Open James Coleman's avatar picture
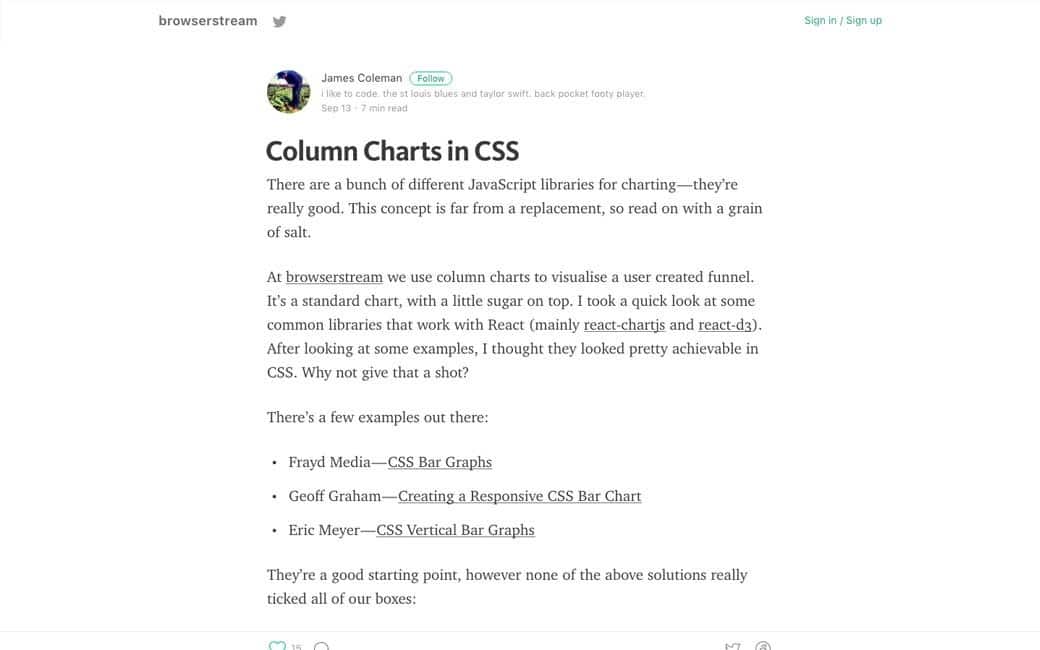This screenshot has height=650, width=1040. [288, 92]
